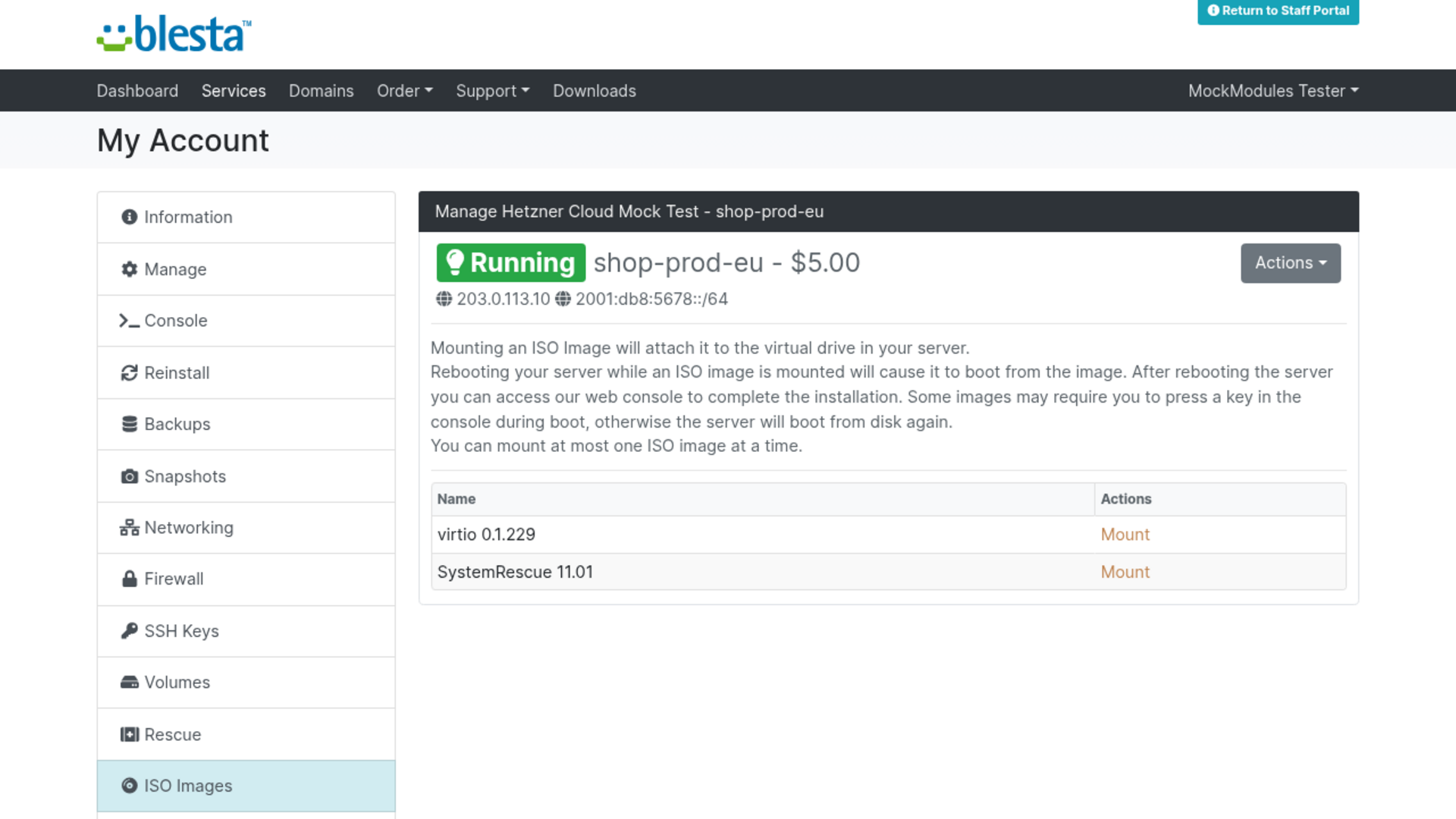The image size is (1456, 819).
Task: Click the Networking diagram icon
Action: point(130,528)
